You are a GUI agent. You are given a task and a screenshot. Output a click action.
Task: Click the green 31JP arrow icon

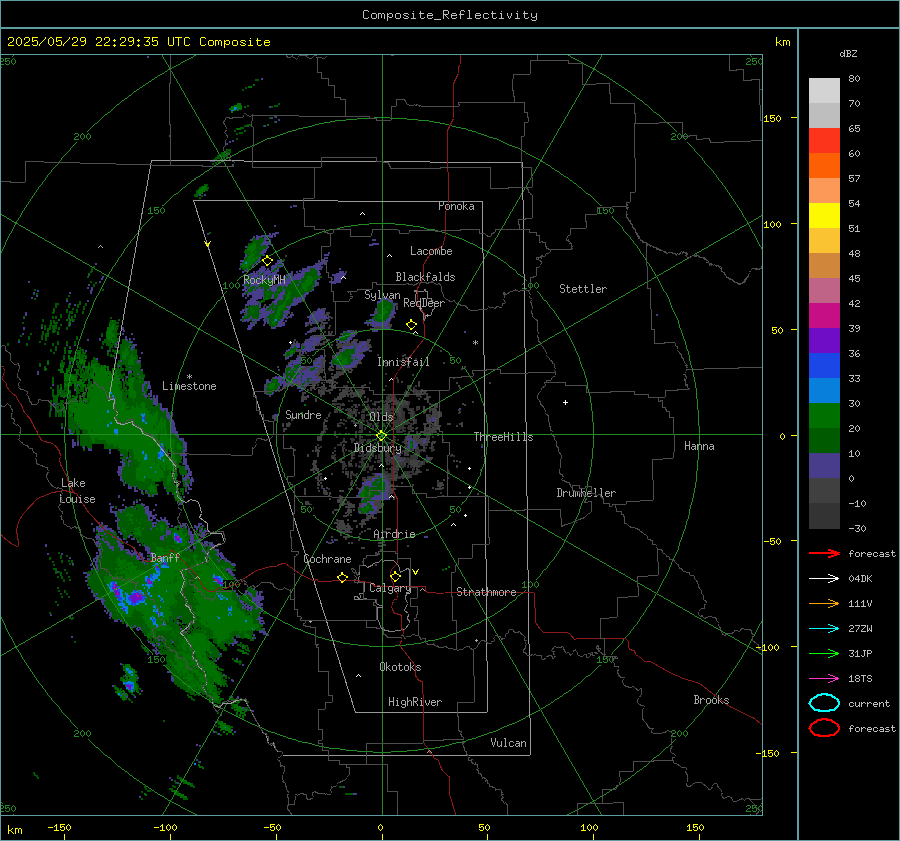coord(824,653)
